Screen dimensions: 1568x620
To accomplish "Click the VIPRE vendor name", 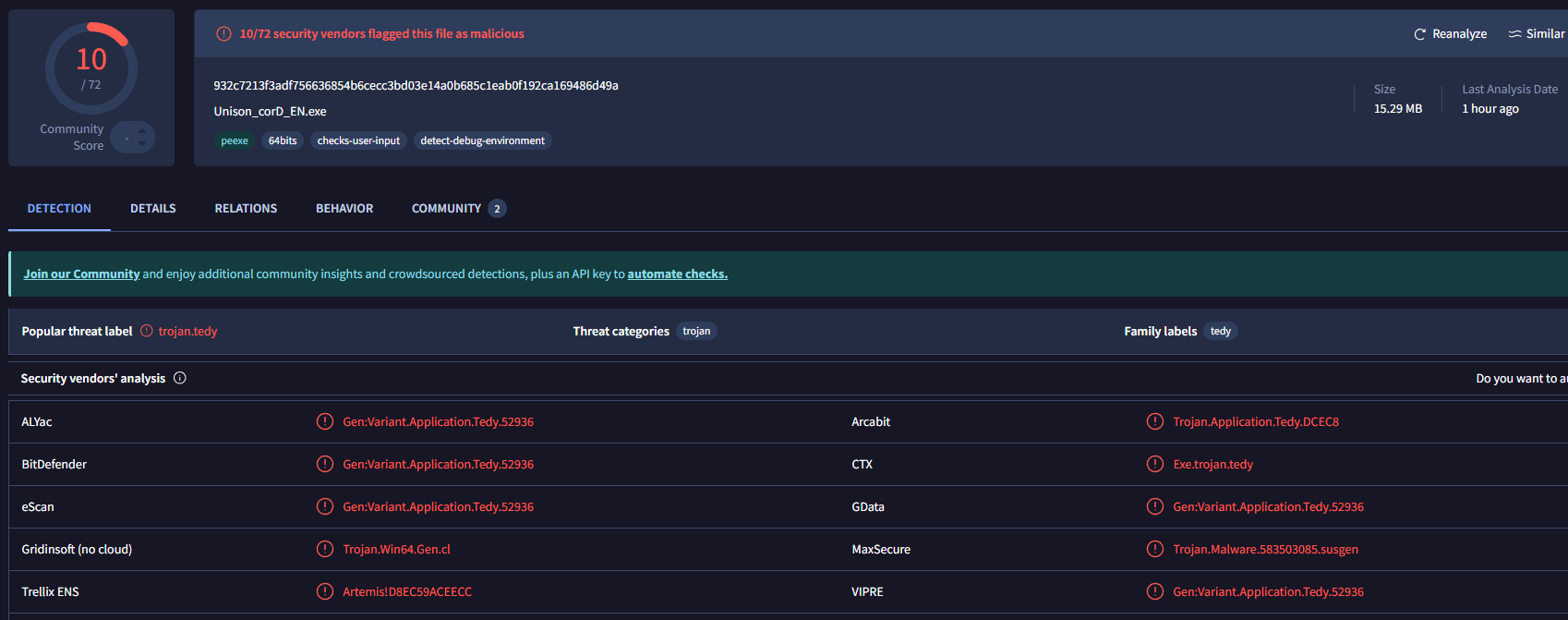I will pos(867,592).
